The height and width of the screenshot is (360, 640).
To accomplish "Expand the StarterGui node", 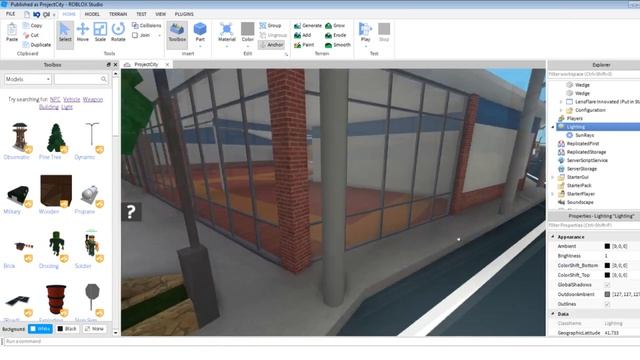I will 553,177.
